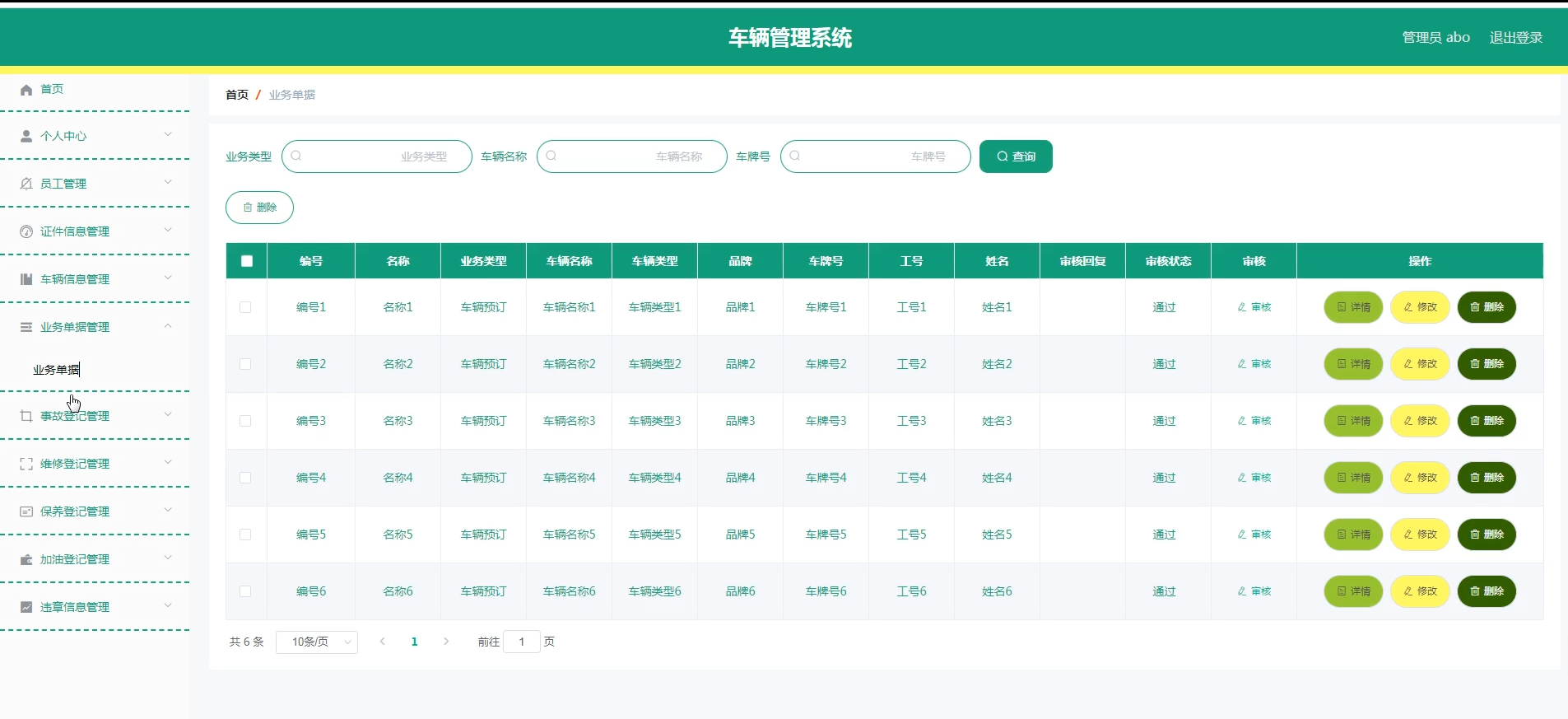Open the 10条/页 page size dropdown
1568x719 pixels.
click(317, 642)
